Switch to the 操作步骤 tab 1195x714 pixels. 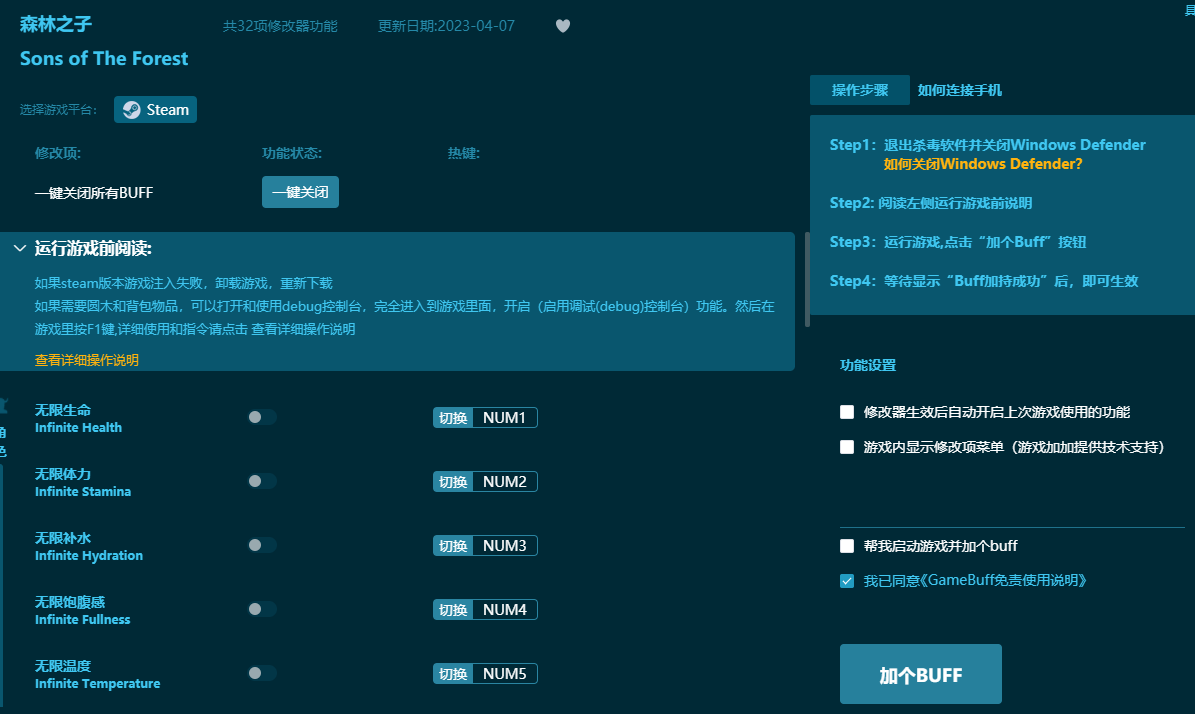point(860,90)
